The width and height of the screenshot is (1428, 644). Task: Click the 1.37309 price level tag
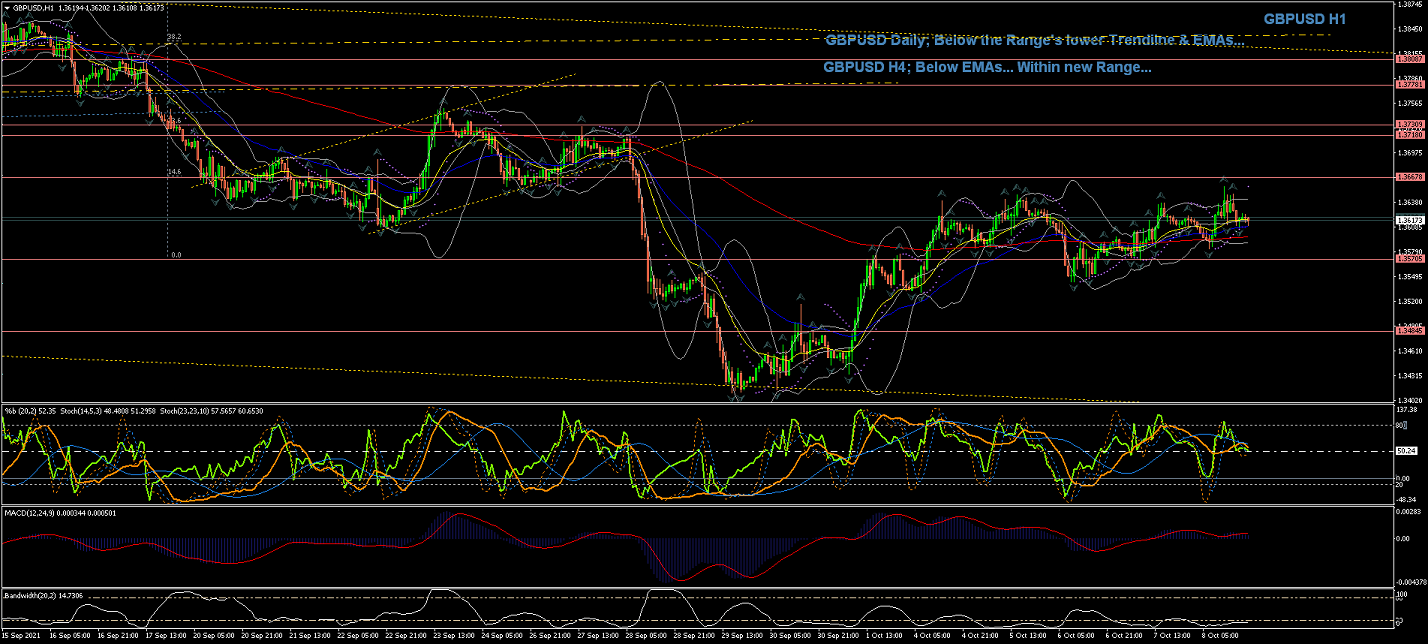(x=1410, y=124)
